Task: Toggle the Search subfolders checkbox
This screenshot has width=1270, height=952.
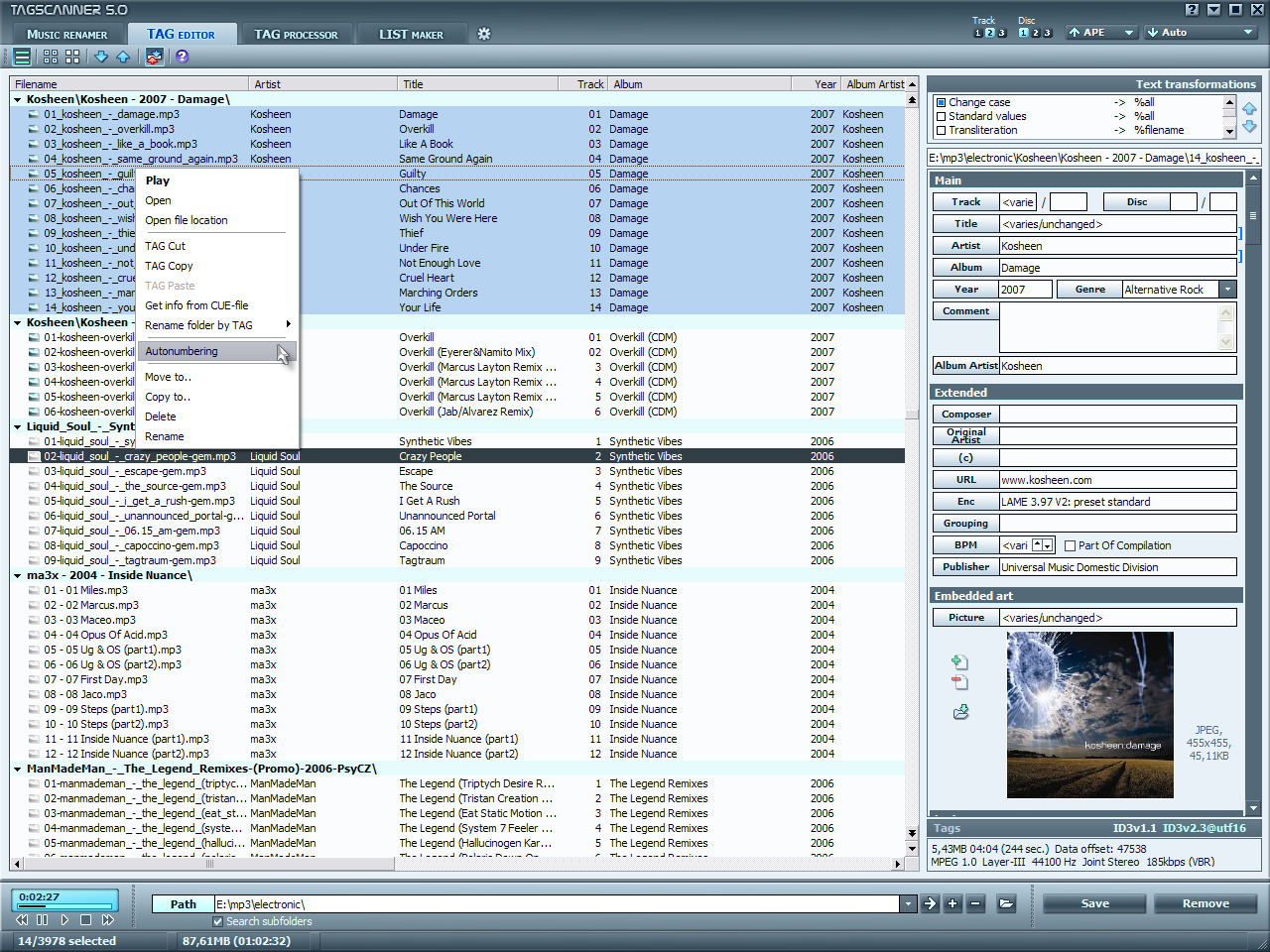Action: click(218, 921)
